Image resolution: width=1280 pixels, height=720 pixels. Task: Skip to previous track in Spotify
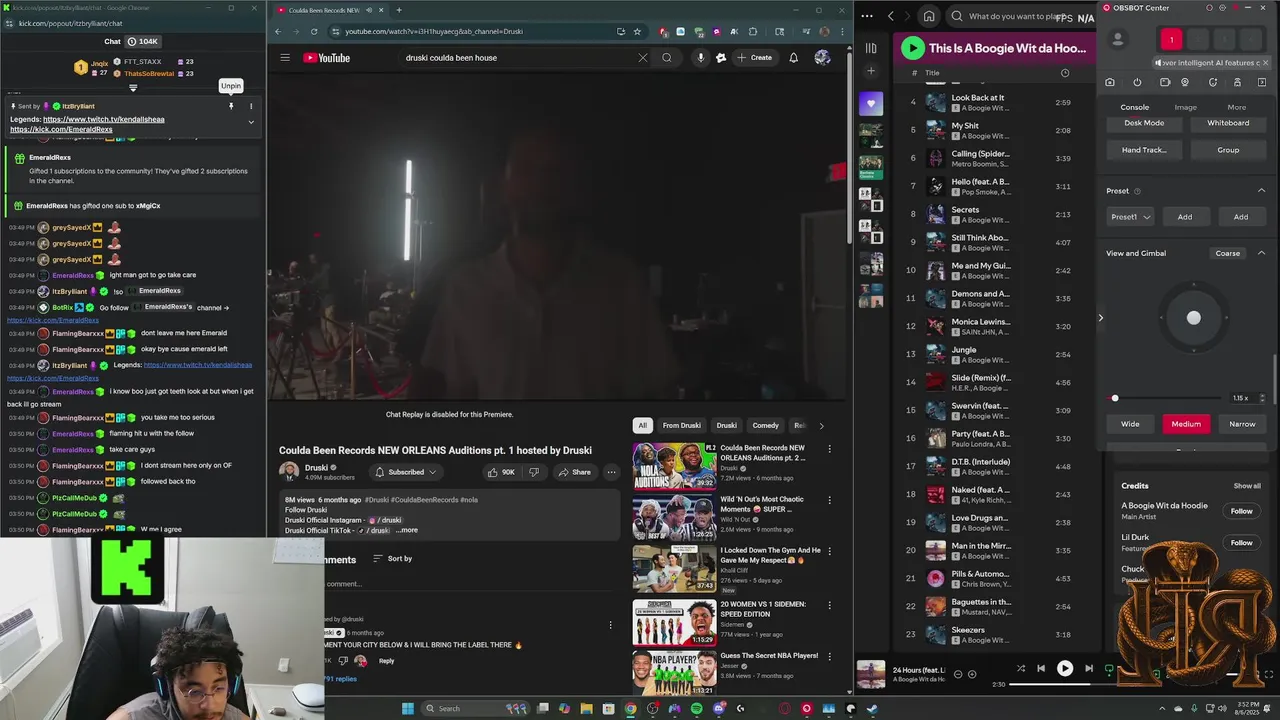pos(1041,669)
